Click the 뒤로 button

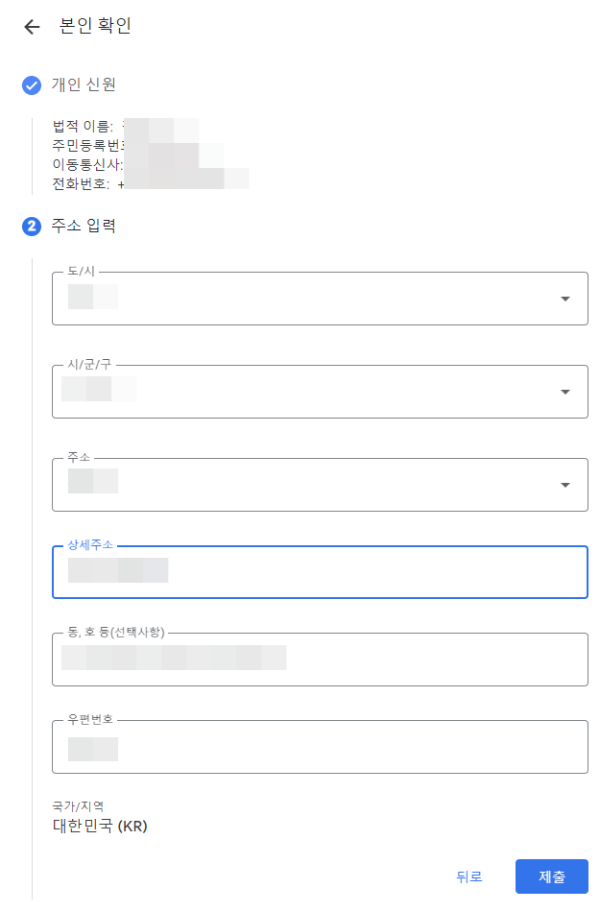click(x=466, y=876)
